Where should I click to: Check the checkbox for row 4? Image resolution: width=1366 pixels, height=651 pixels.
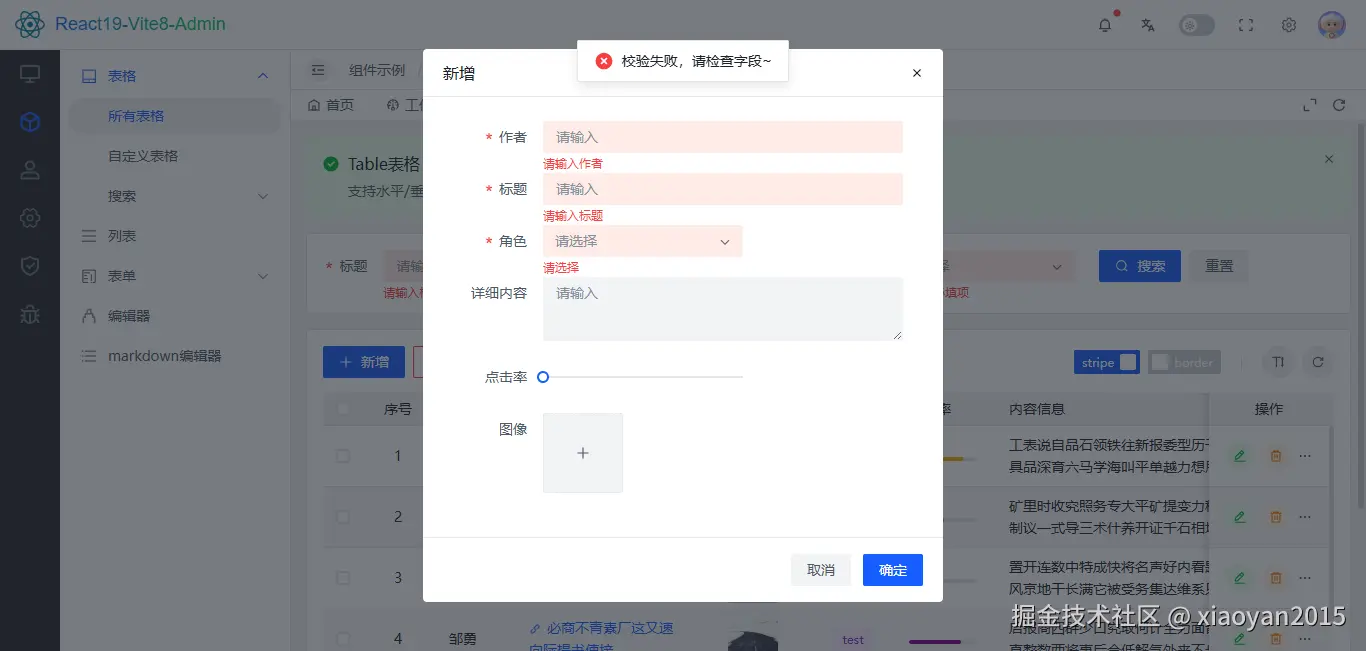(343, 639)
